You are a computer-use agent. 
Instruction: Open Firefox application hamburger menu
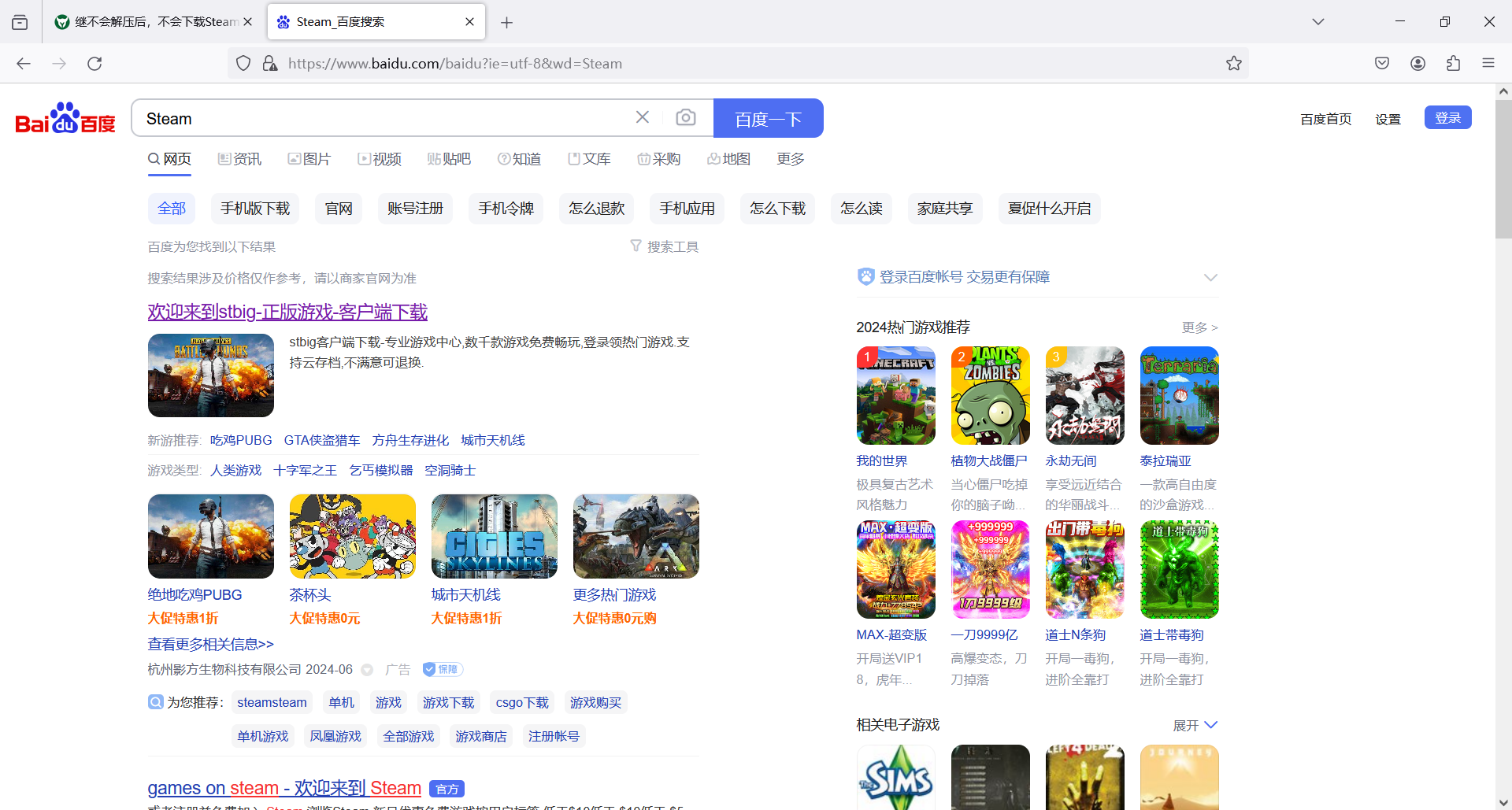click(1488, 64)
